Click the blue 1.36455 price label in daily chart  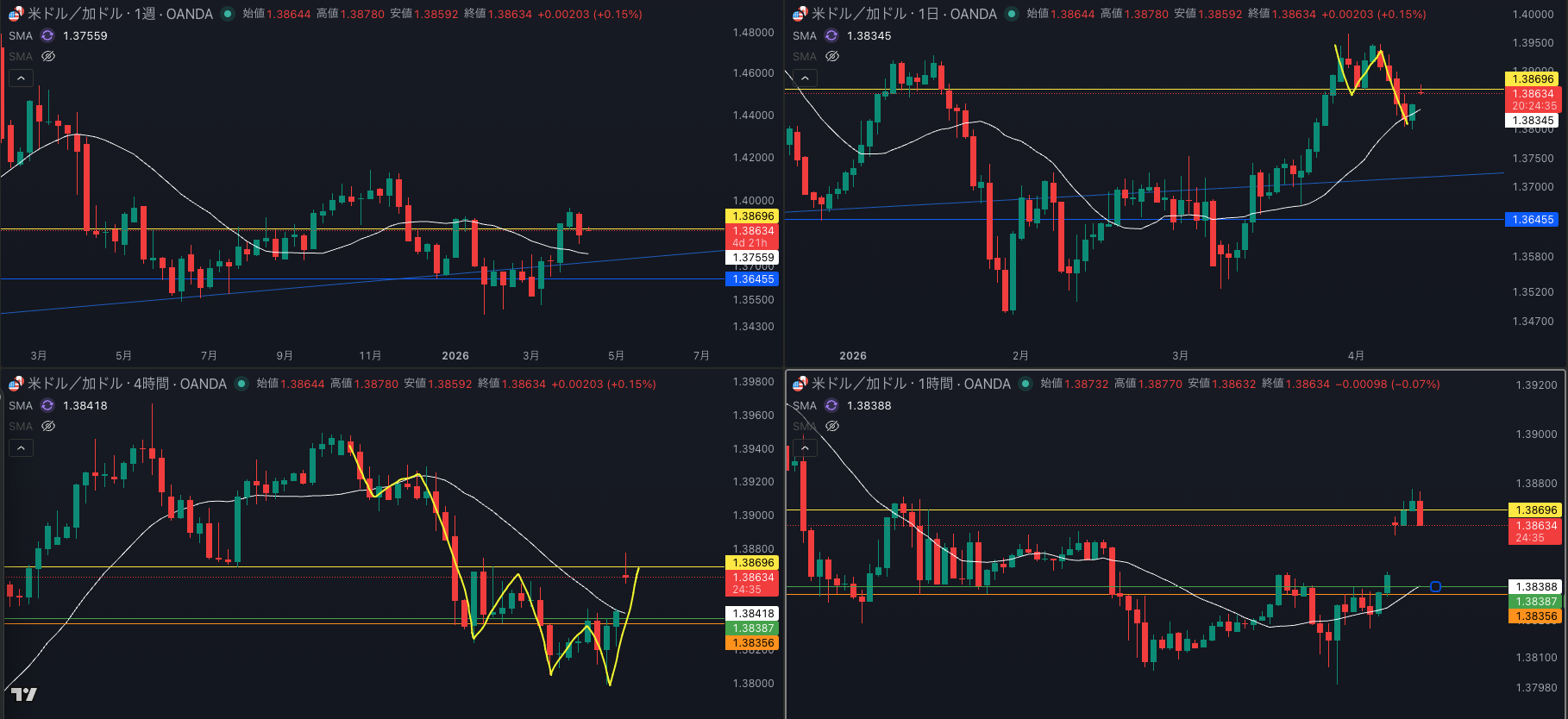[1533, 220]
